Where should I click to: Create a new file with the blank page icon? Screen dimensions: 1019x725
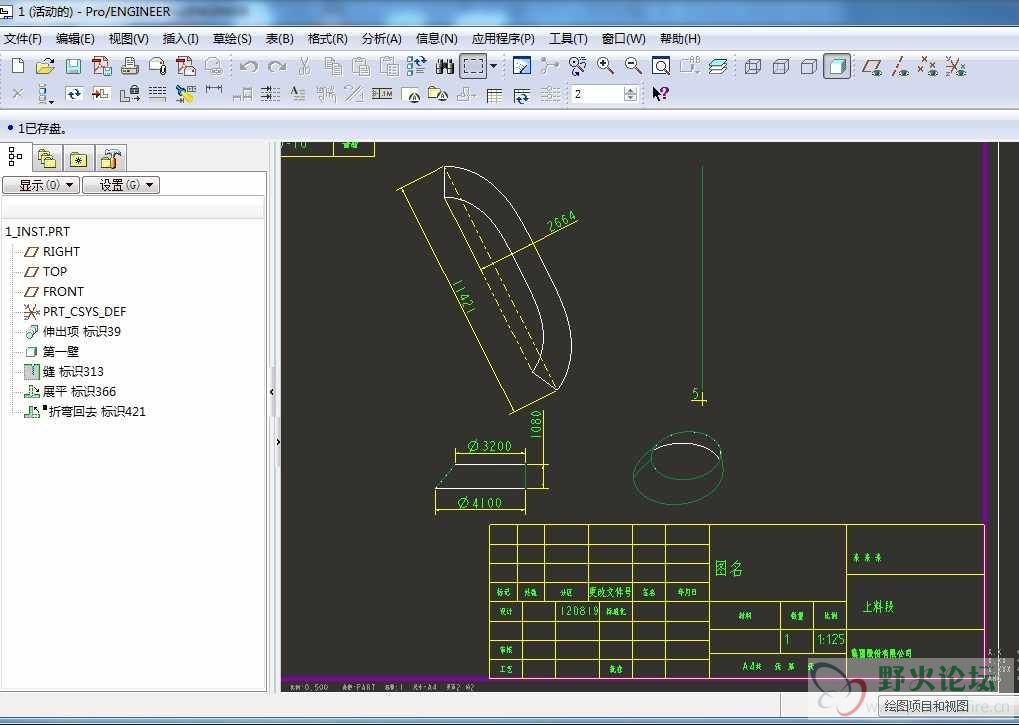point(18,66)
